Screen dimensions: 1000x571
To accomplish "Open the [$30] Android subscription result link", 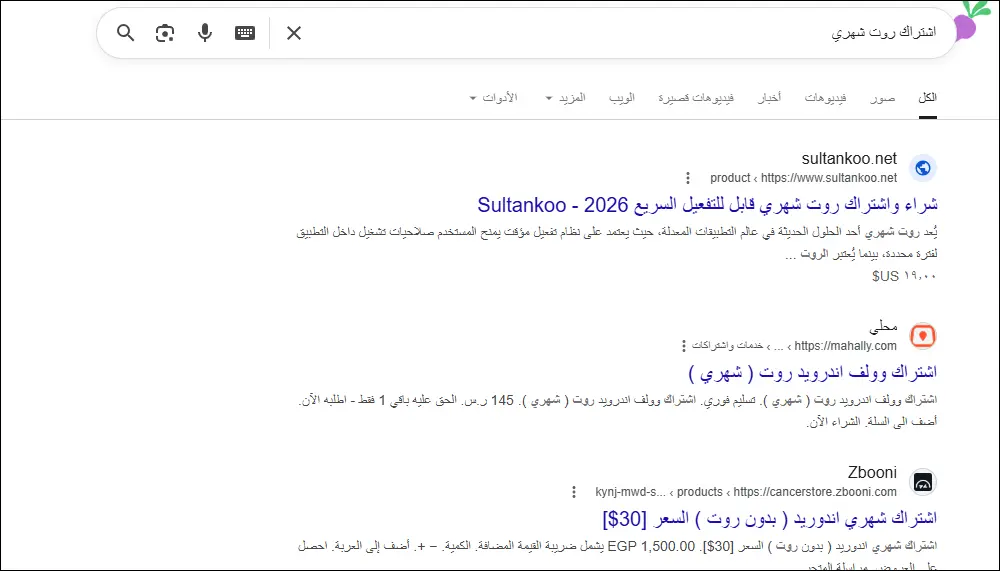I will tap(770, 519).
